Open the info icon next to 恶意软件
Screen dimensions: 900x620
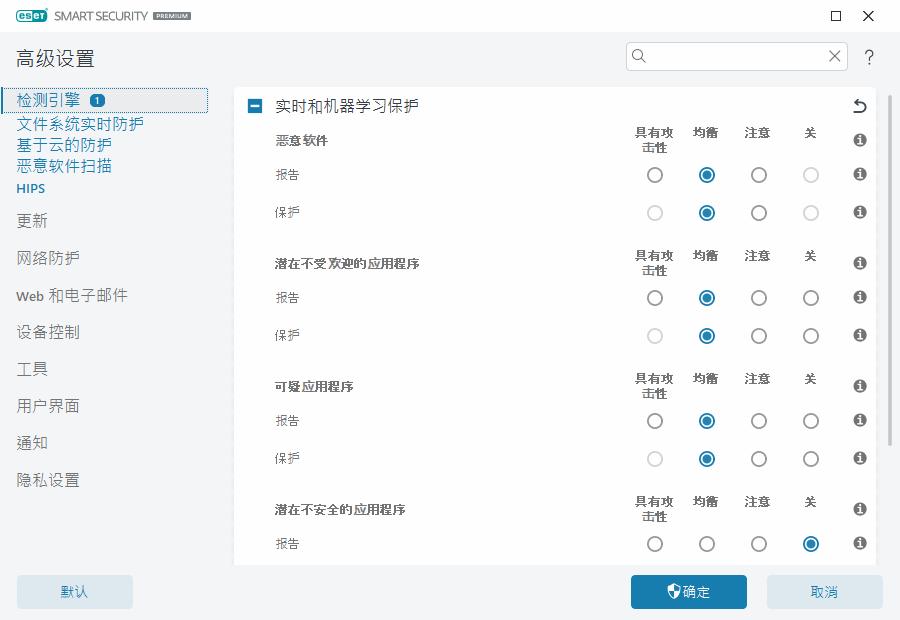pos(859,141)
